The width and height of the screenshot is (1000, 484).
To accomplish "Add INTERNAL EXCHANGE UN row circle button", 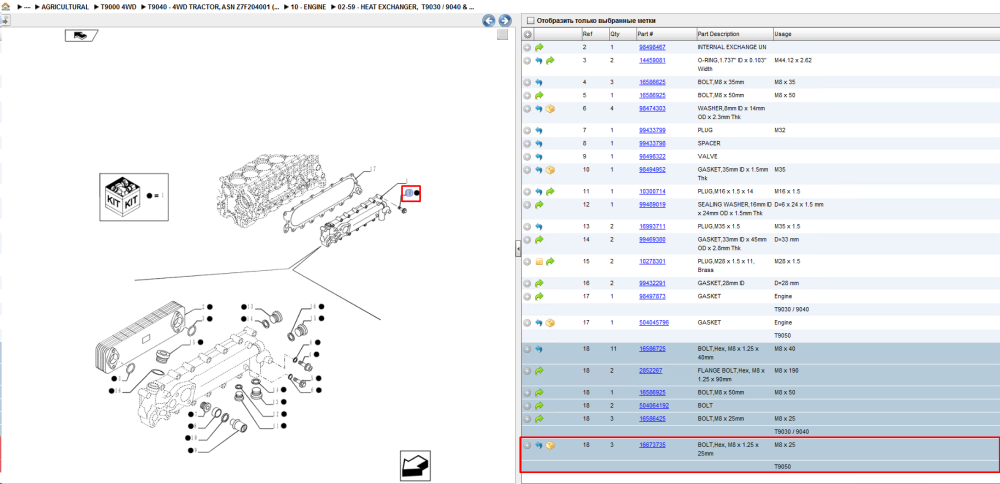I will pos(527,47).
